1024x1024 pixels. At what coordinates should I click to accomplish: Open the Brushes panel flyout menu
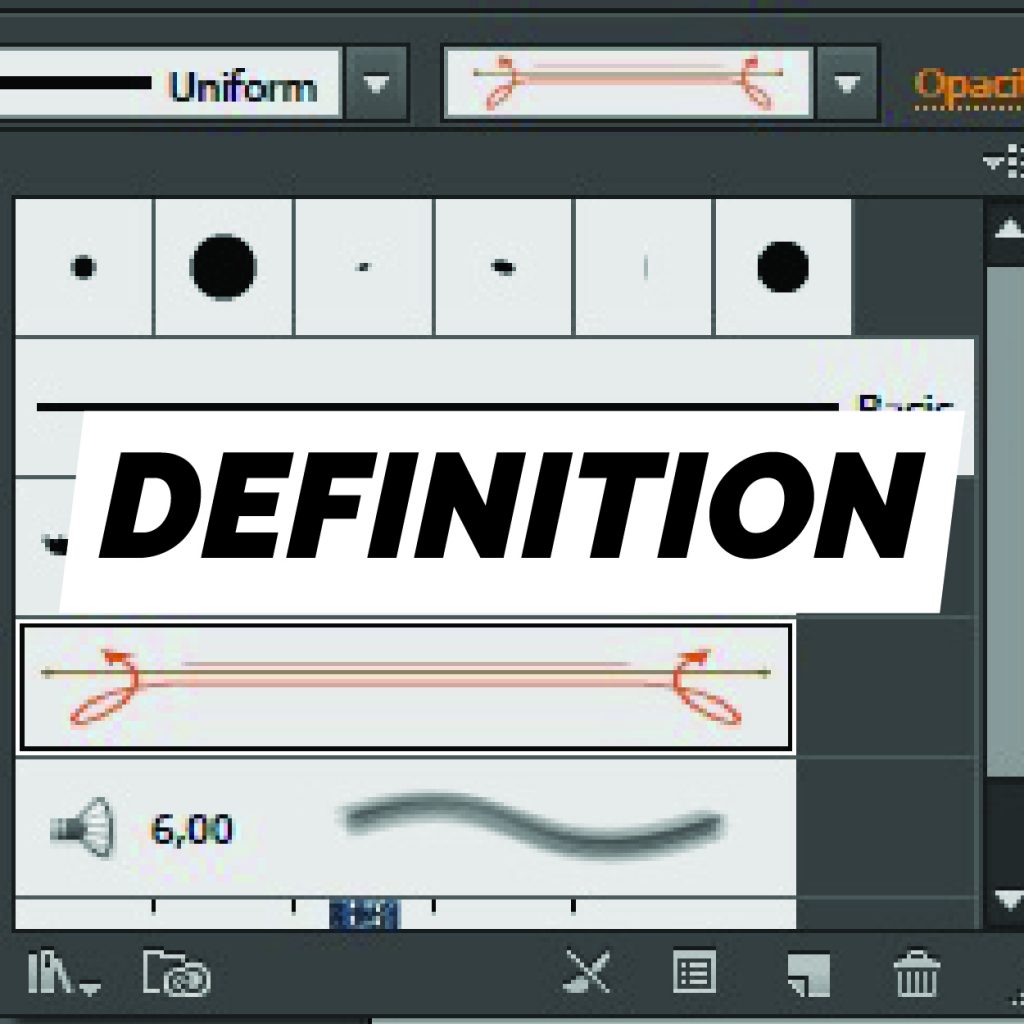pos(1005,161)
